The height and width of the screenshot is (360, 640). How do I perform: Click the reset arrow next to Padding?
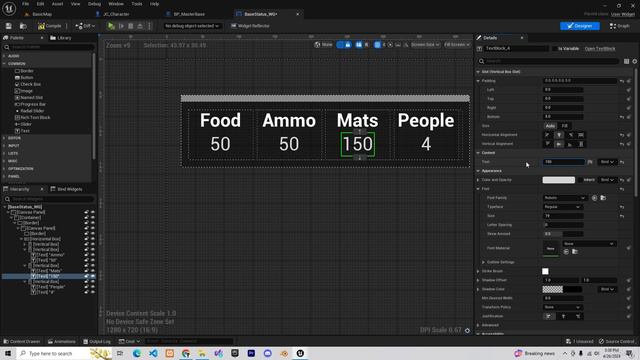tap(622, 81)
